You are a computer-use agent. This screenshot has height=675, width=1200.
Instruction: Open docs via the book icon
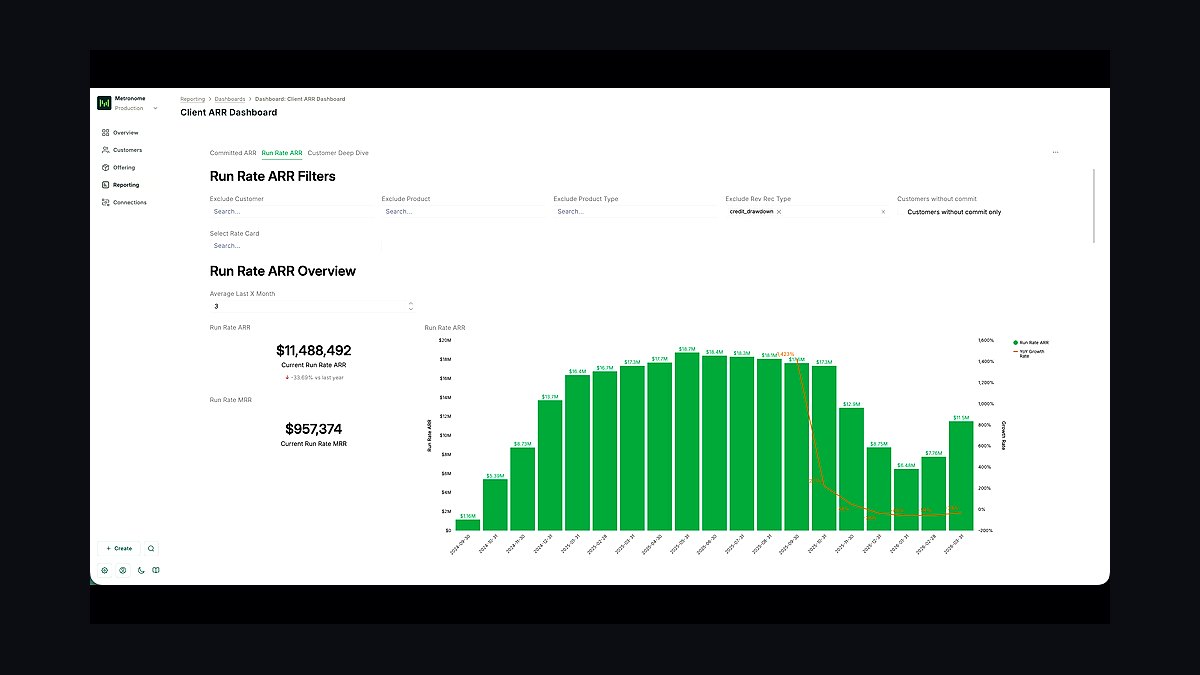pos(156,570)
